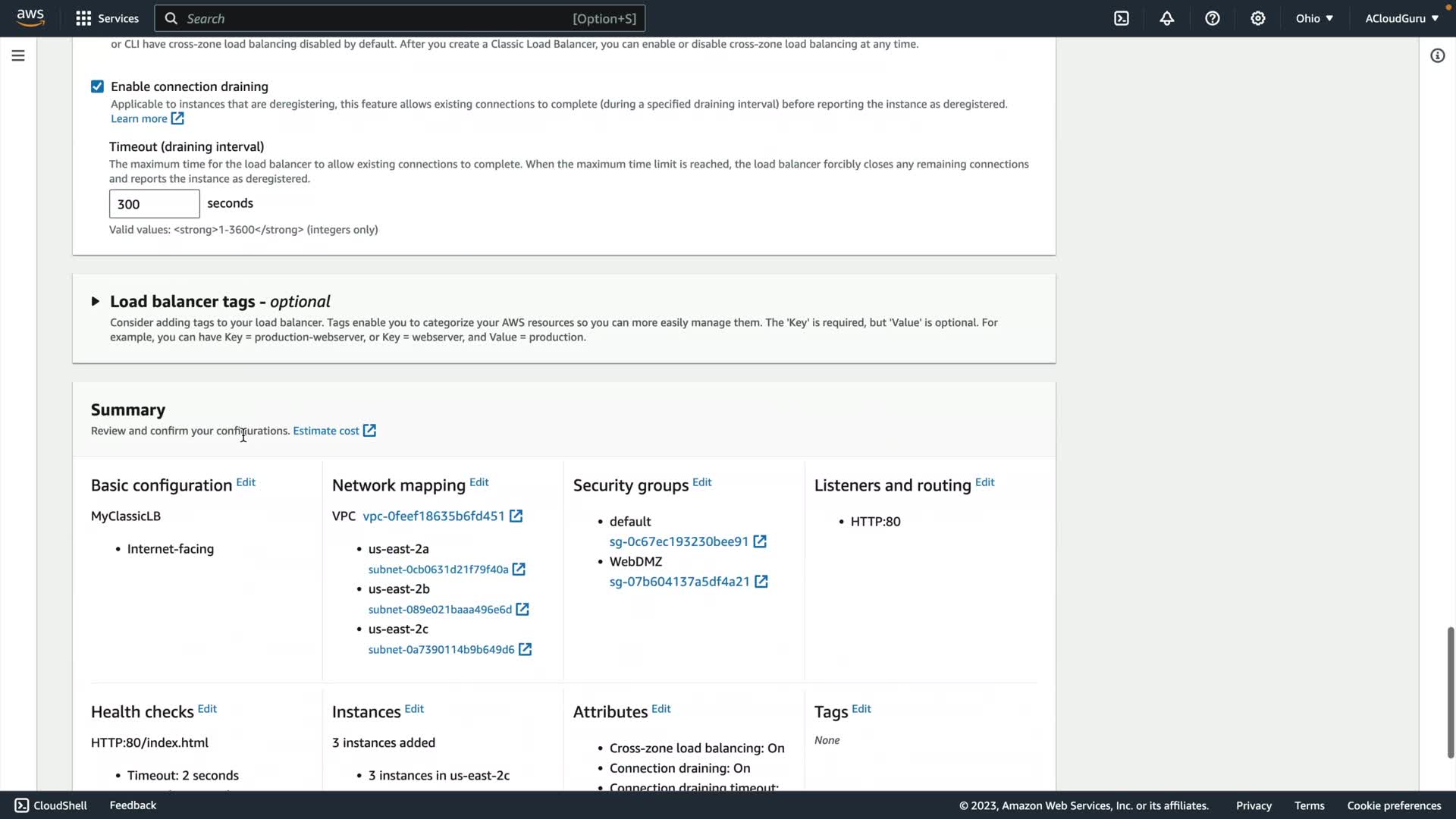Open the settings gear icon

[1258, 18]
